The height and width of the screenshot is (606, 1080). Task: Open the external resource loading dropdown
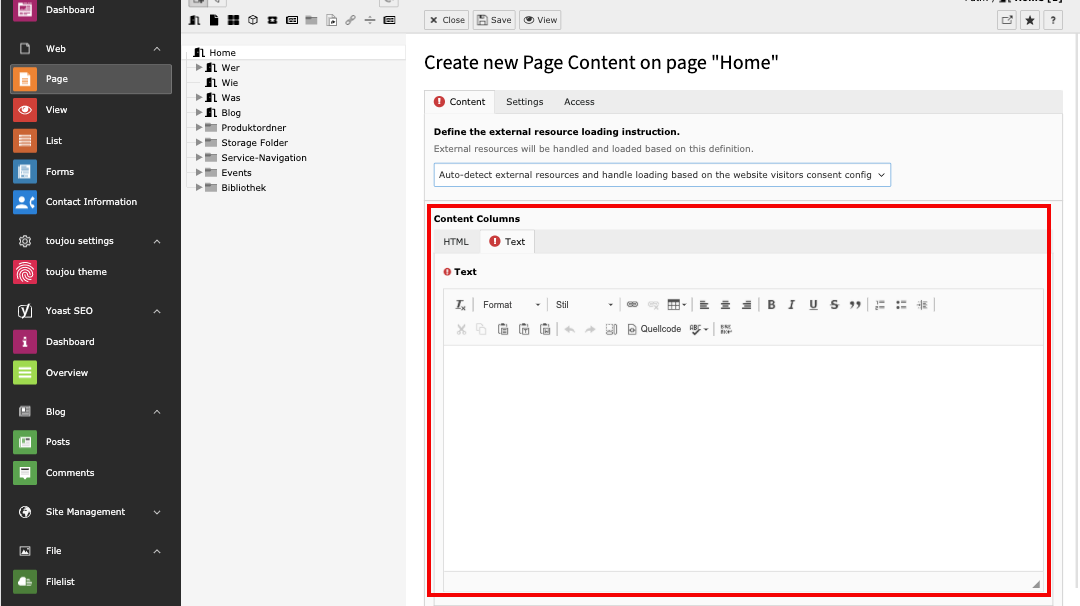click(x=662, y=175)
